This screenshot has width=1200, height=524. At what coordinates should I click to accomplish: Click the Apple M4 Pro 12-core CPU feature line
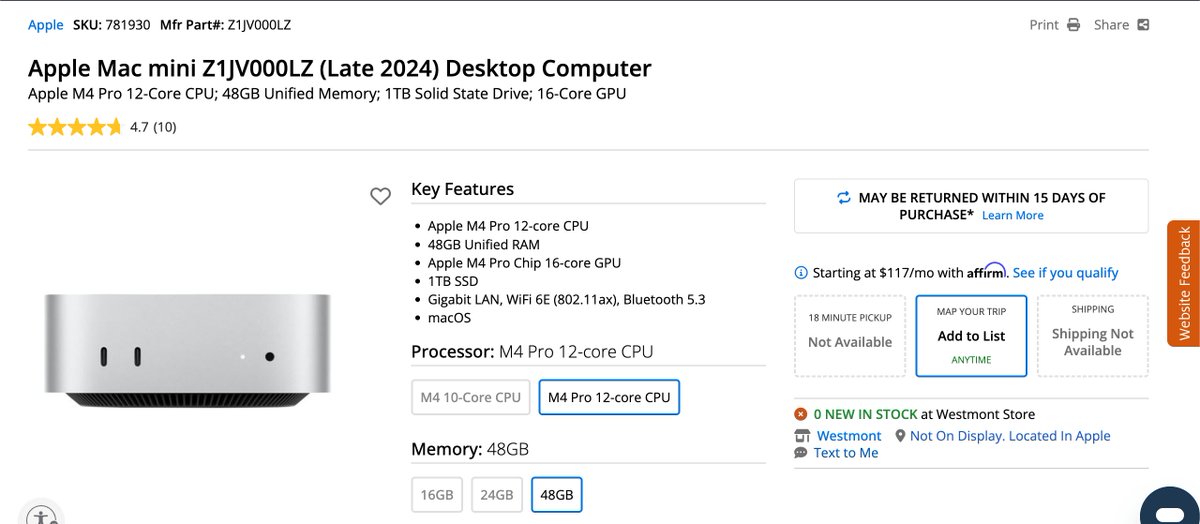coord(508,226)
